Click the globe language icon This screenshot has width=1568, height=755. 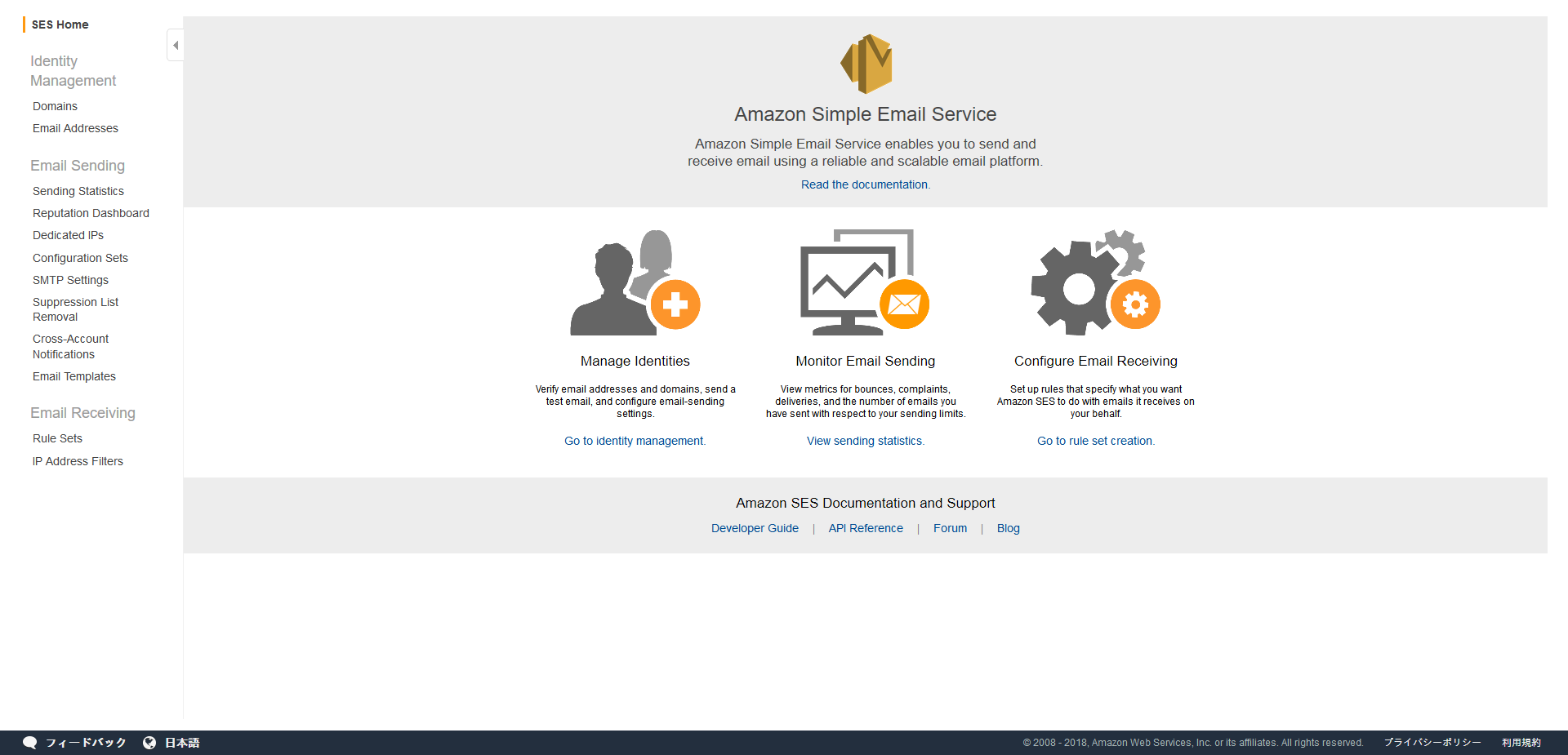(x=149, y=743)
